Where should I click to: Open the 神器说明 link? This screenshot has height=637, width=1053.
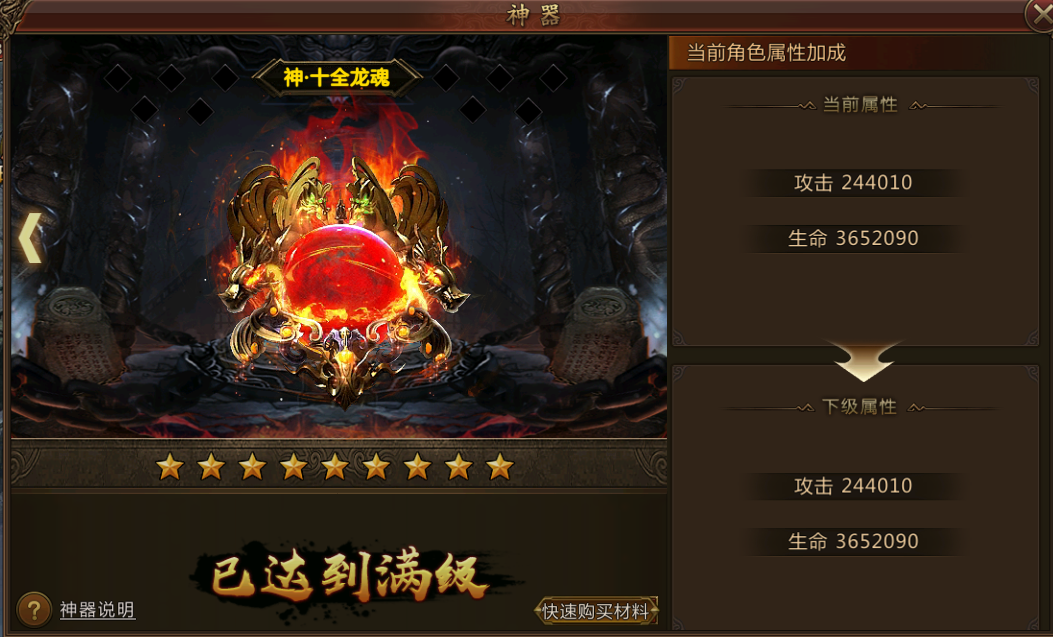97,610
